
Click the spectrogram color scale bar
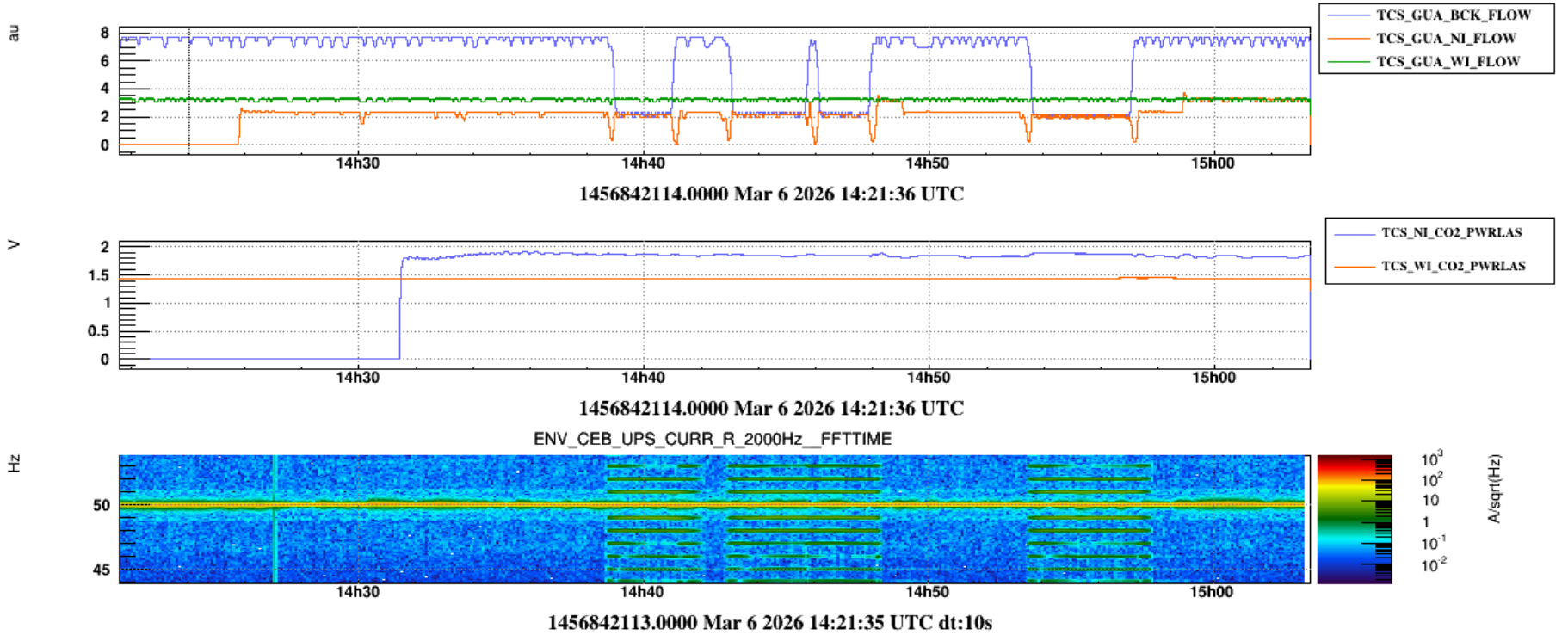pos(1354,520)
